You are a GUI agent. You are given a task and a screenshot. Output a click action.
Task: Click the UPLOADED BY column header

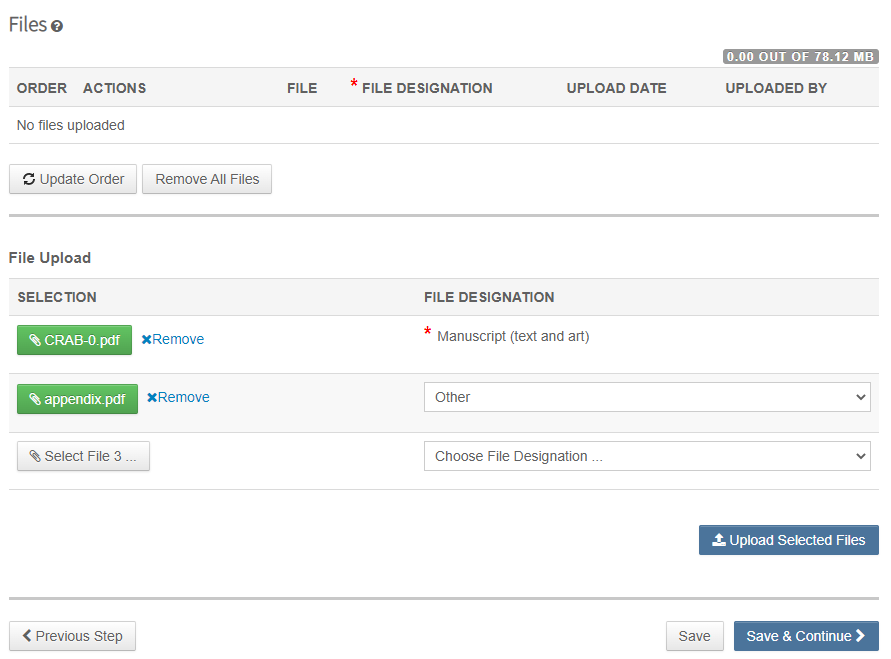[776, 88]
